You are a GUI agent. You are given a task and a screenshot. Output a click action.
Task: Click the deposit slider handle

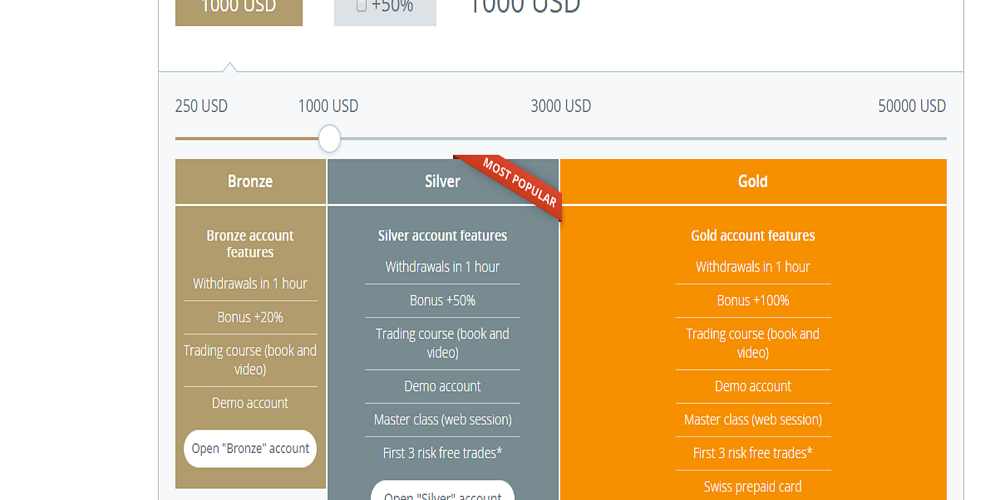tap(329, 138)
